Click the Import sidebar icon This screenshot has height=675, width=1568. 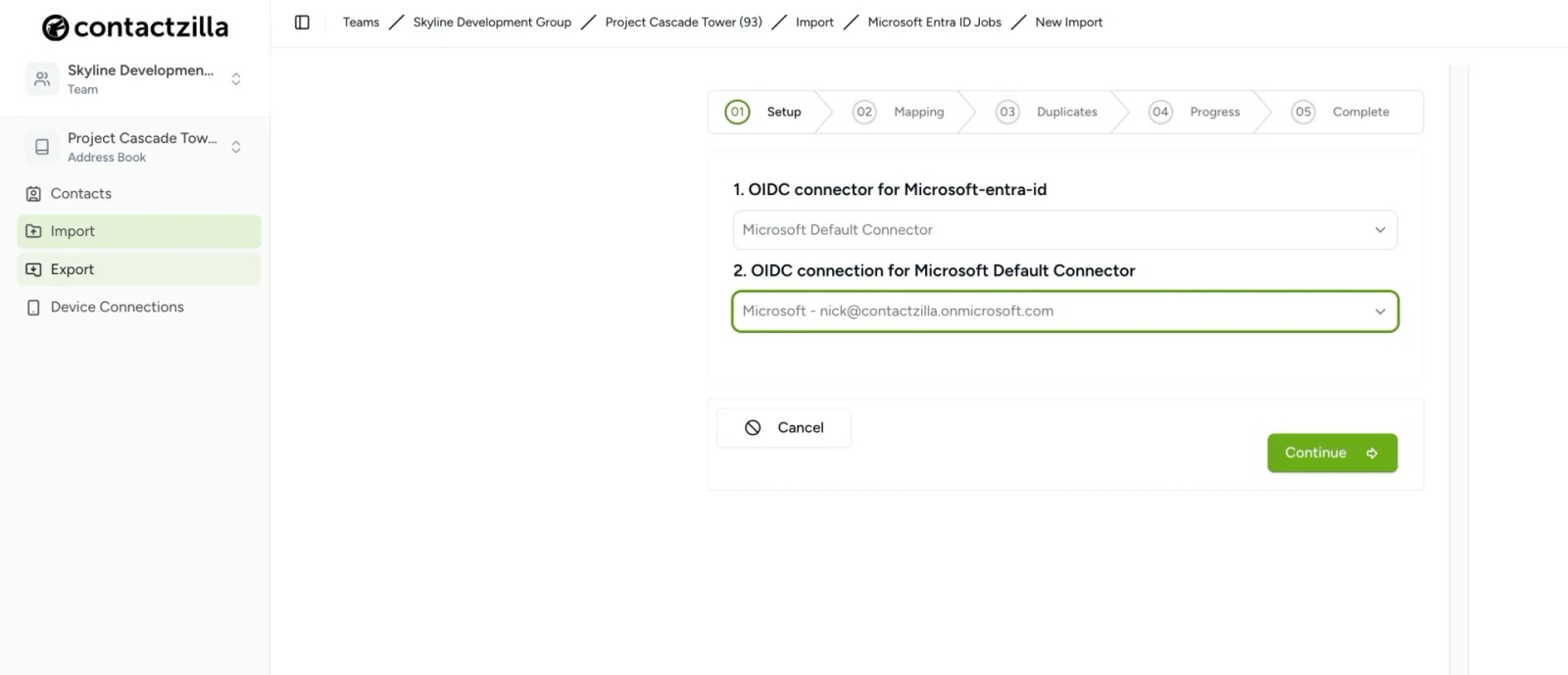pyautogui.click(x=33, y=231)
